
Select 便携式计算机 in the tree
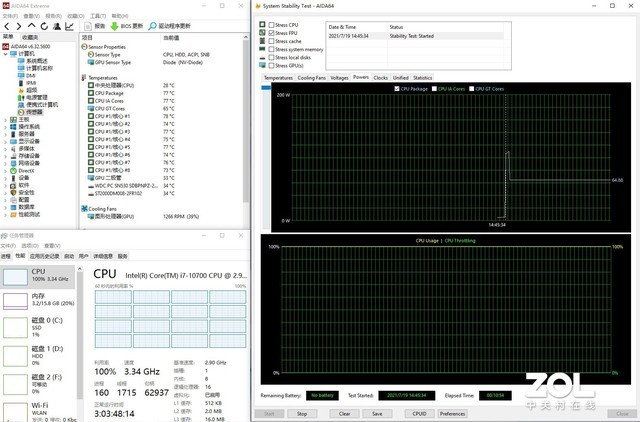38,105
